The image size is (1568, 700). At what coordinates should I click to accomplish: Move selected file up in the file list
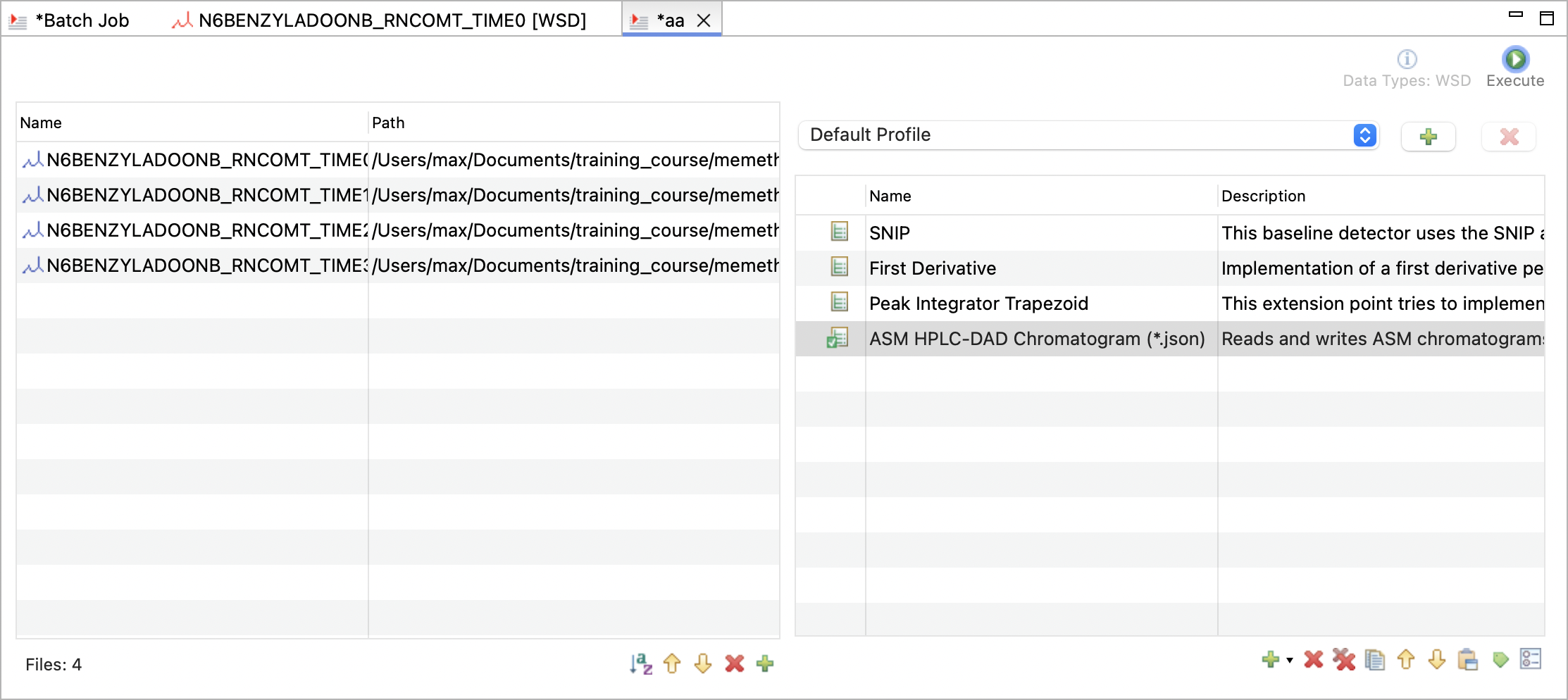click(x=672, y=663)
